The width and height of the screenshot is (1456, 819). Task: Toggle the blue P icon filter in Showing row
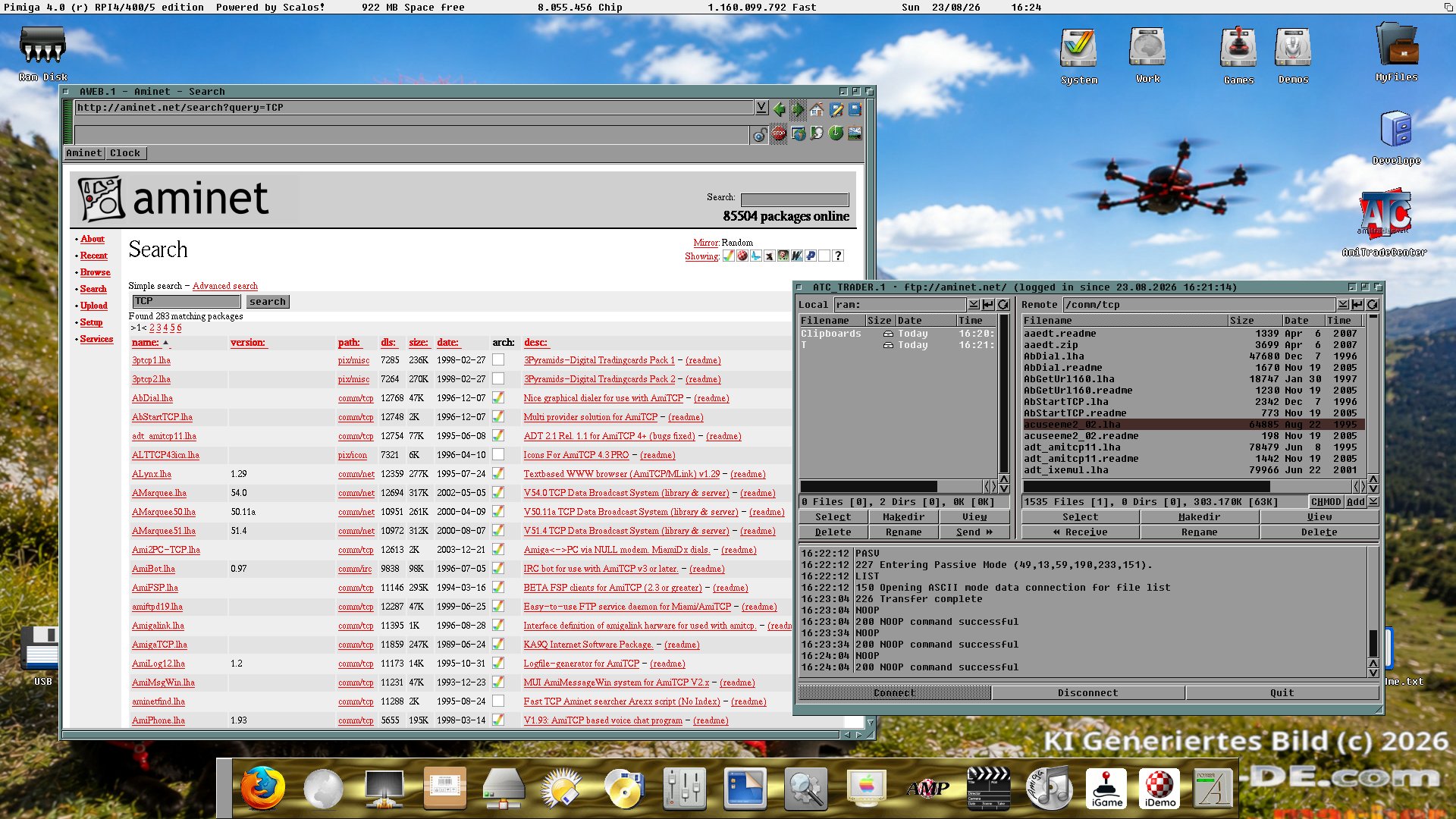811,256
